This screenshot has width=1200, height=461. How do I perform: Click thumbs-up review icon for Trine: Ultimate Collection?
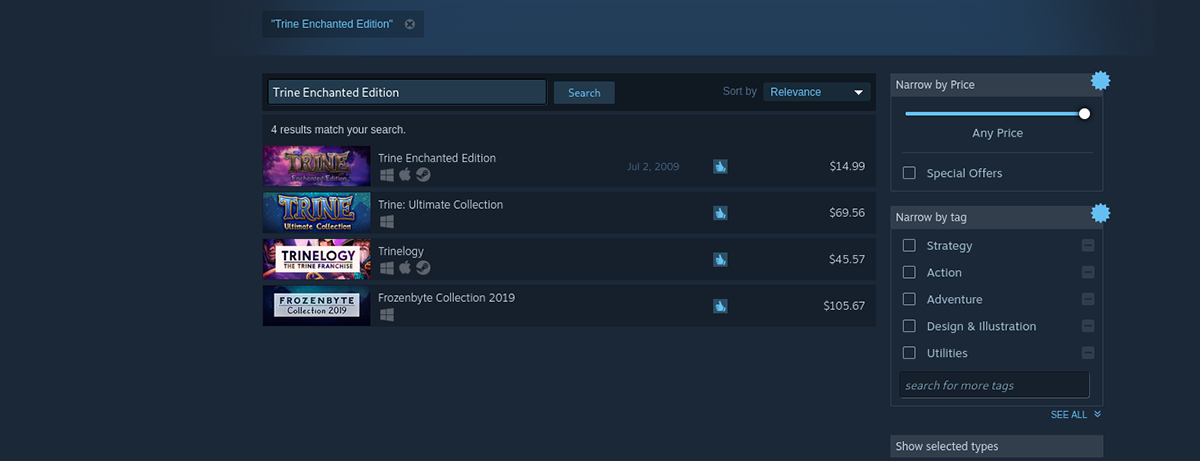pyautogui.click(x=720, y=213)
